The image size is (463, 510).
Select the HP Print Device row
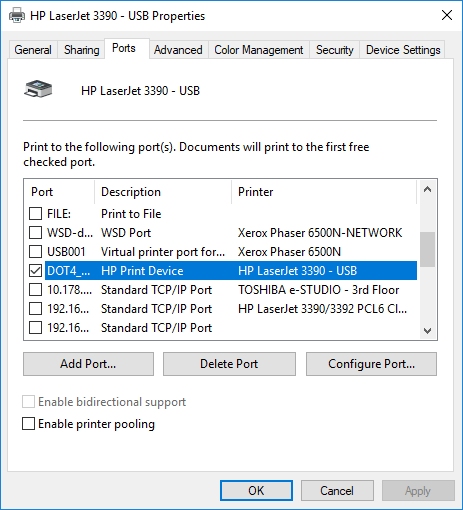click(222, 271)
